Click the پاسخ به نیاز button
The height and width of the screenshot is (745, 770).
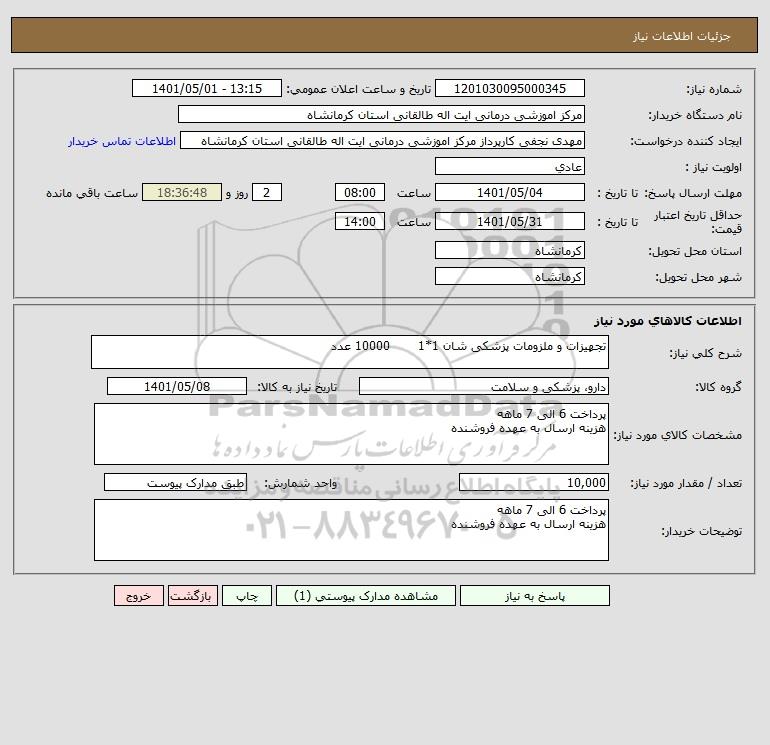coord(535,596)
